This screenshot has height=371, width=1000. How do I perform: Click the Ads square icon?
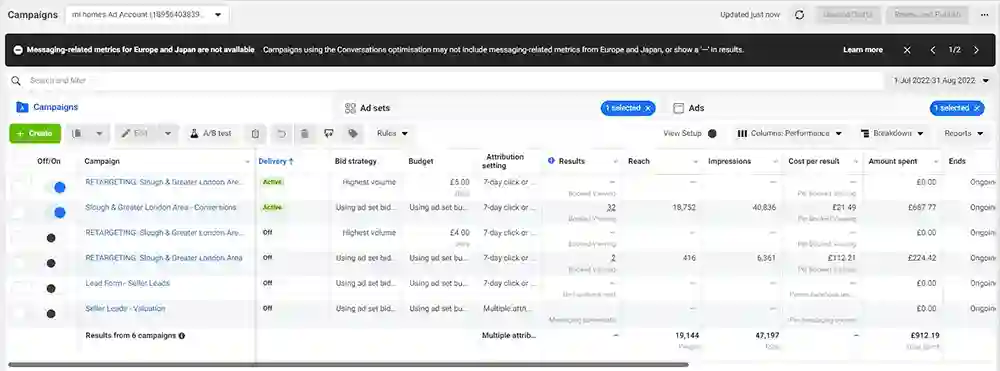click(679, 108)
